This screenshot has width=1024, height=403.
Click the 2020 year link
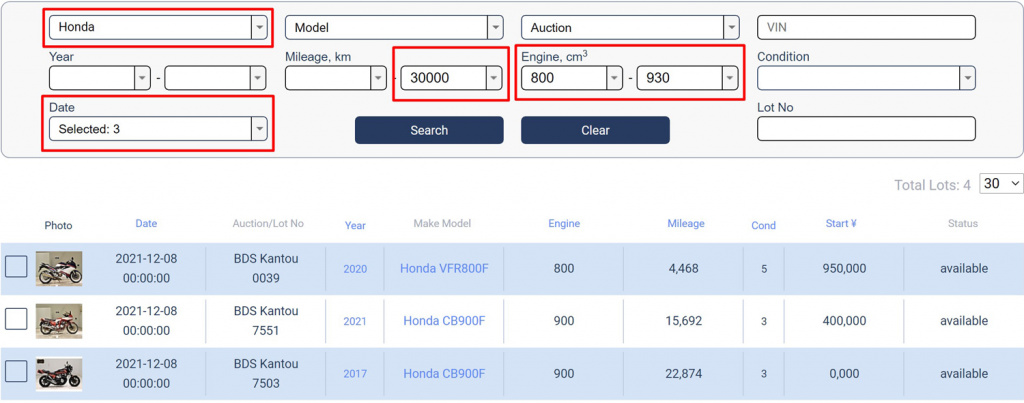click(355, 268)
